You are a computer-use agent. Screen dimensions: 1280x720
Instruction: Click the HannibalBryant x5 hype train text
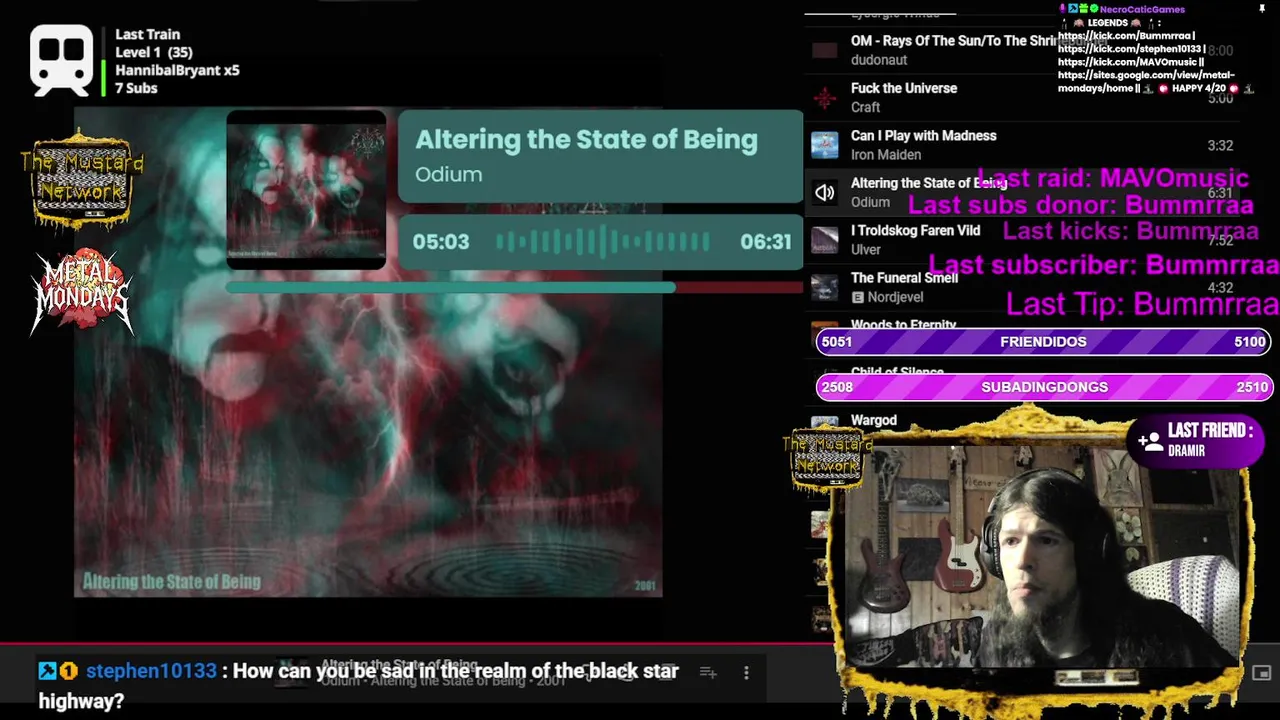[x=177, y=70]
